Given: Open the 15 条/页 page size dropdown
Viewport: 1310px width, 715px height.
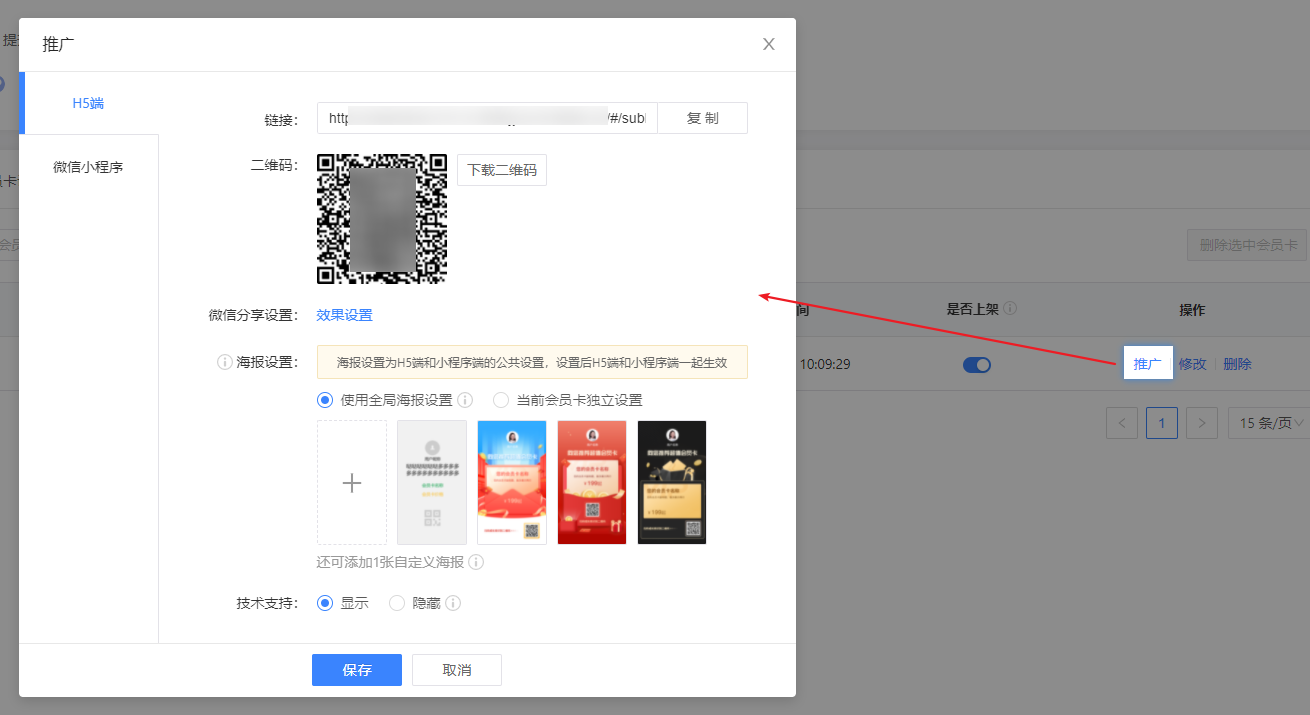Looking at the screenshot, I should [1268, 423].
